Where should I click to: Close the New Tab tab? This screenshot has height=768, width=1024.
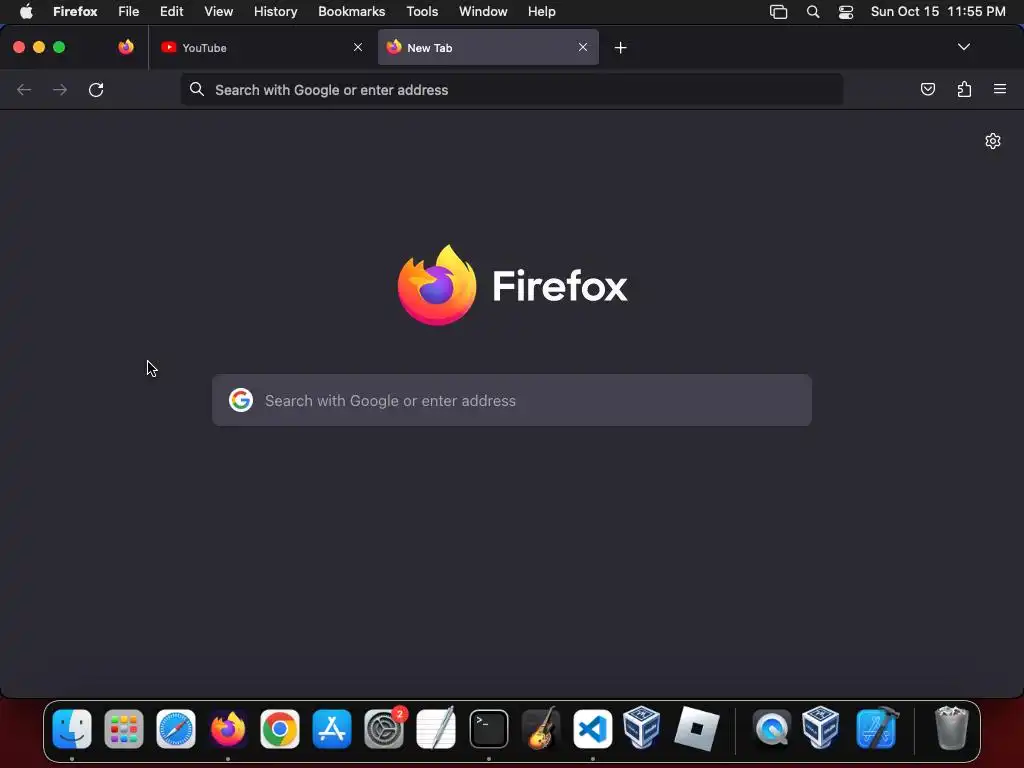583,47
